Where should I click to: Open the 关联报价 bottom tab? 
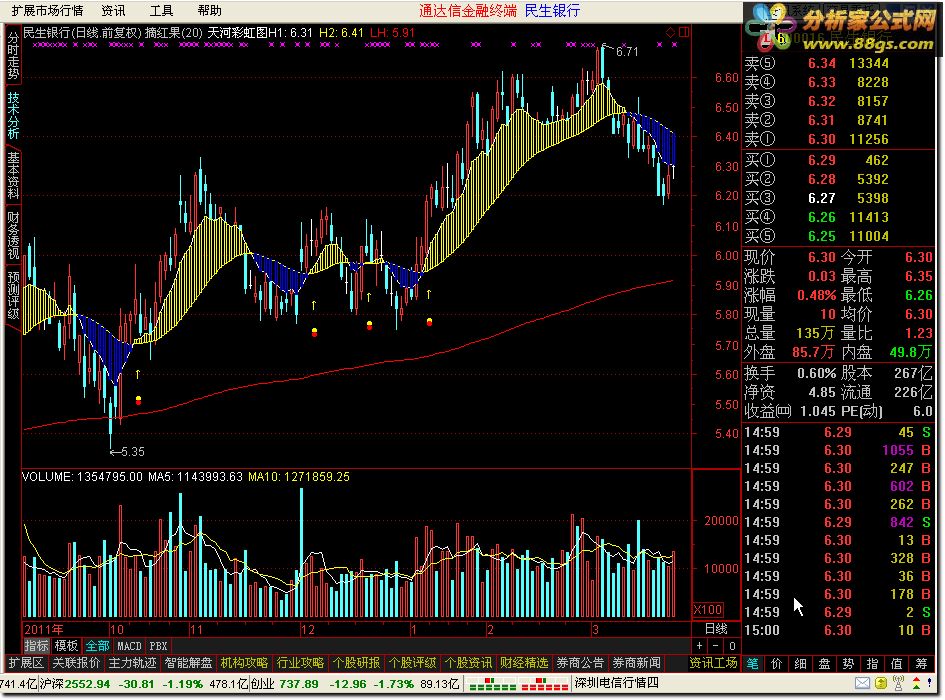(x=76, y=663)
